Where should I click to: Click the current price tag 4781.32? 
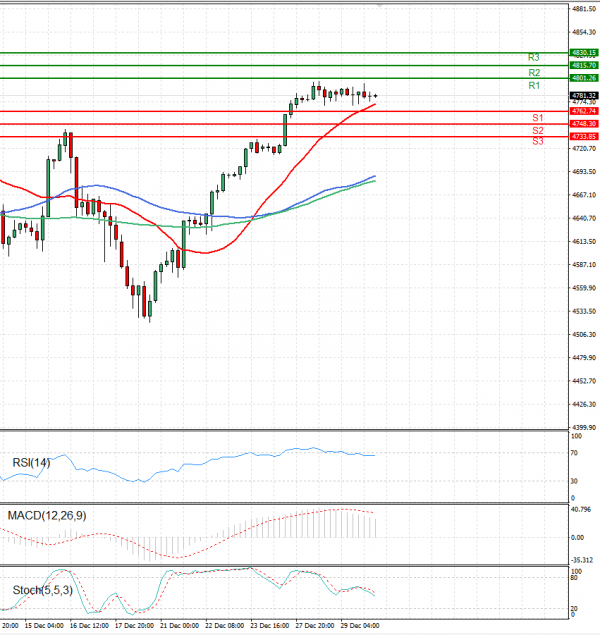(584, 95)
